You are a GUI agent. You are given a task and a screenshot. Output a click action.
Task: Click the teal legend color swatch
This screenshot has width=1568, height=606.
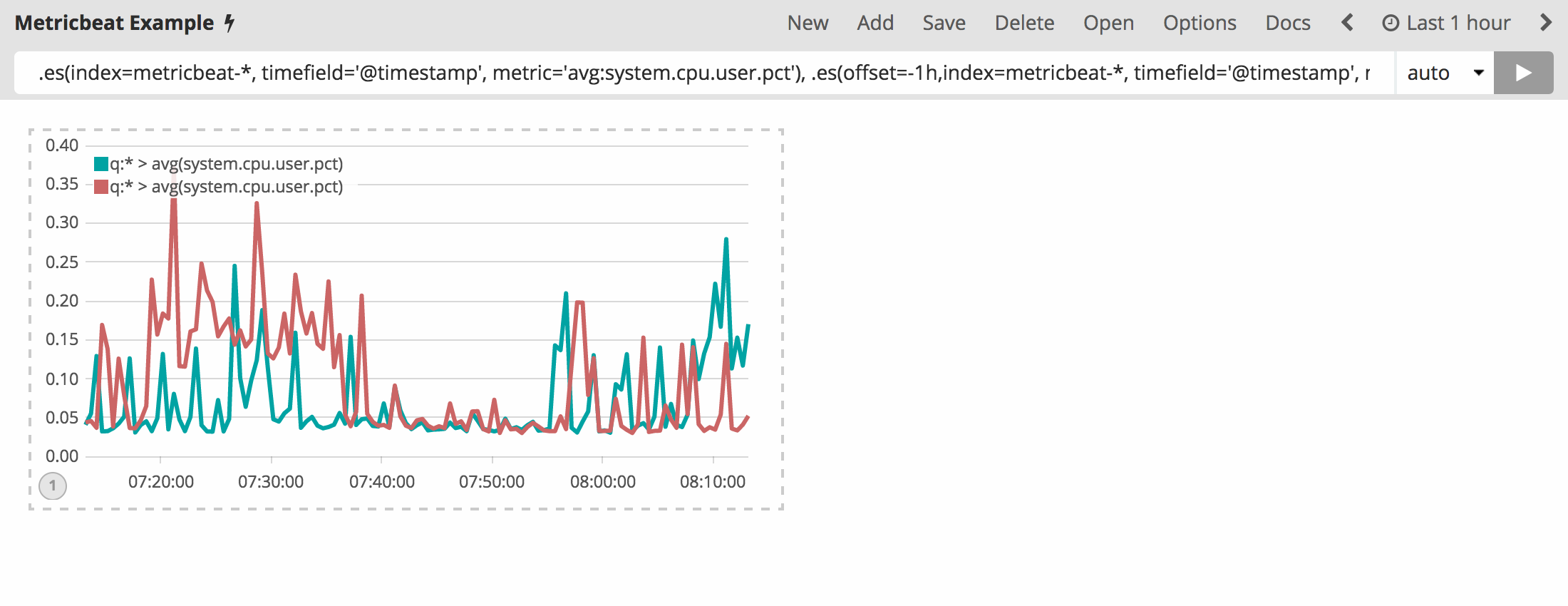pos(101,164)
